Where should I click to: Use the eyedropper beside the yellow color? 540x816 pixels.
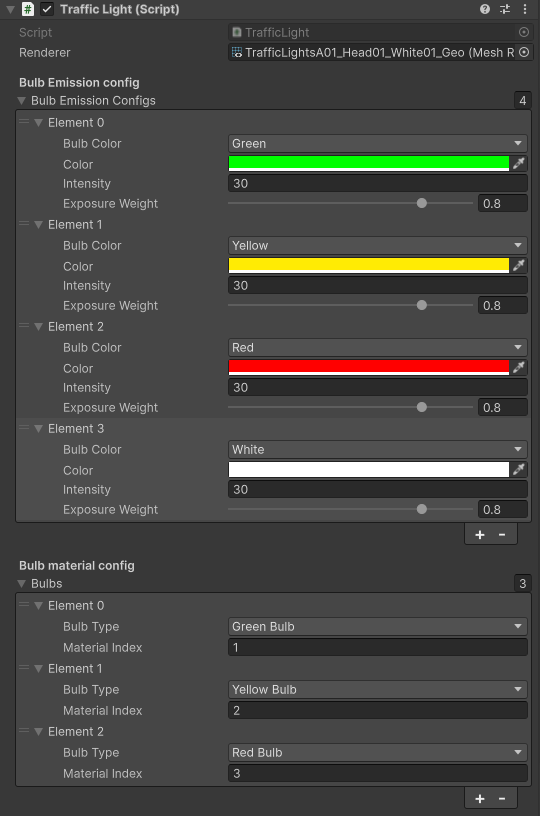click(x=519, y=265)
